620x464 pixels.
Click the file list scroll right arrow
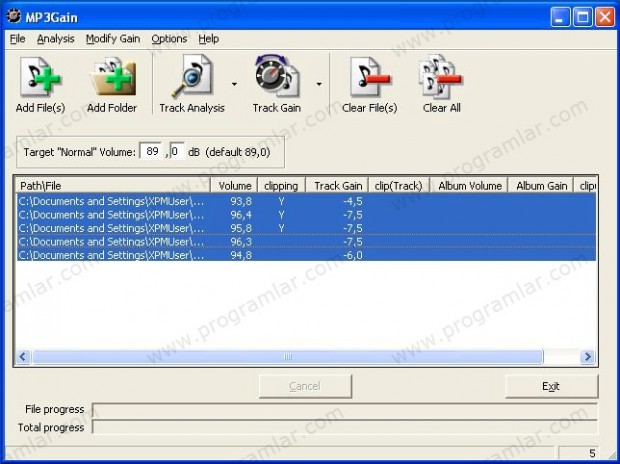(x=588, y=357)
